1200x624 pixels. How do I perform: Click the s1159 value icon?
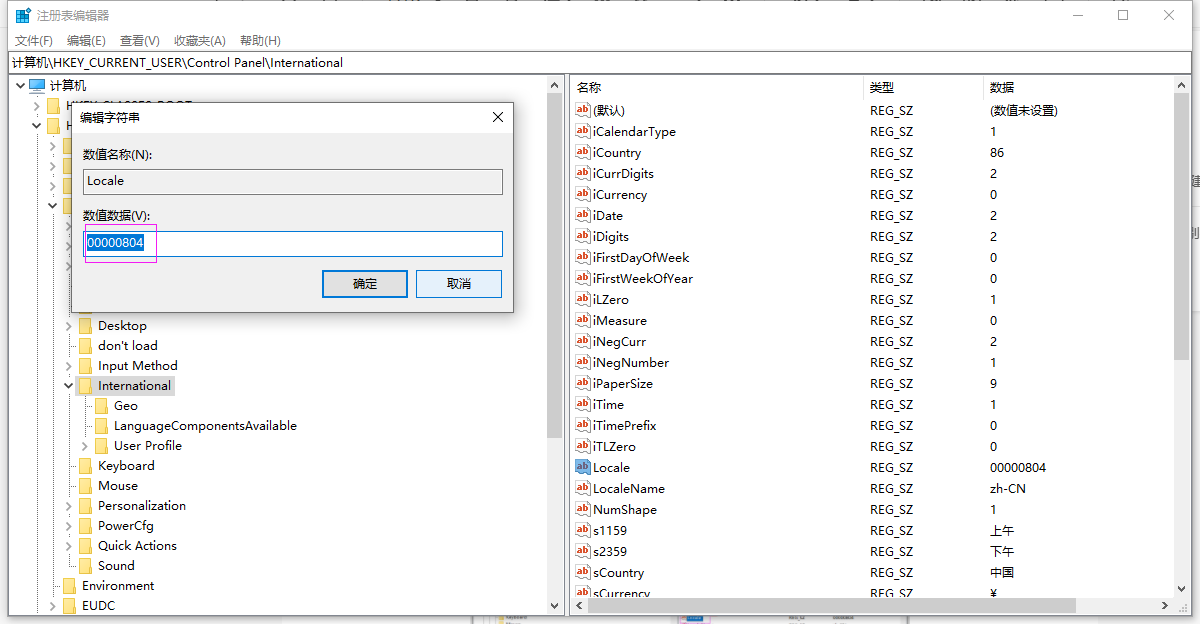click(583, 530)
